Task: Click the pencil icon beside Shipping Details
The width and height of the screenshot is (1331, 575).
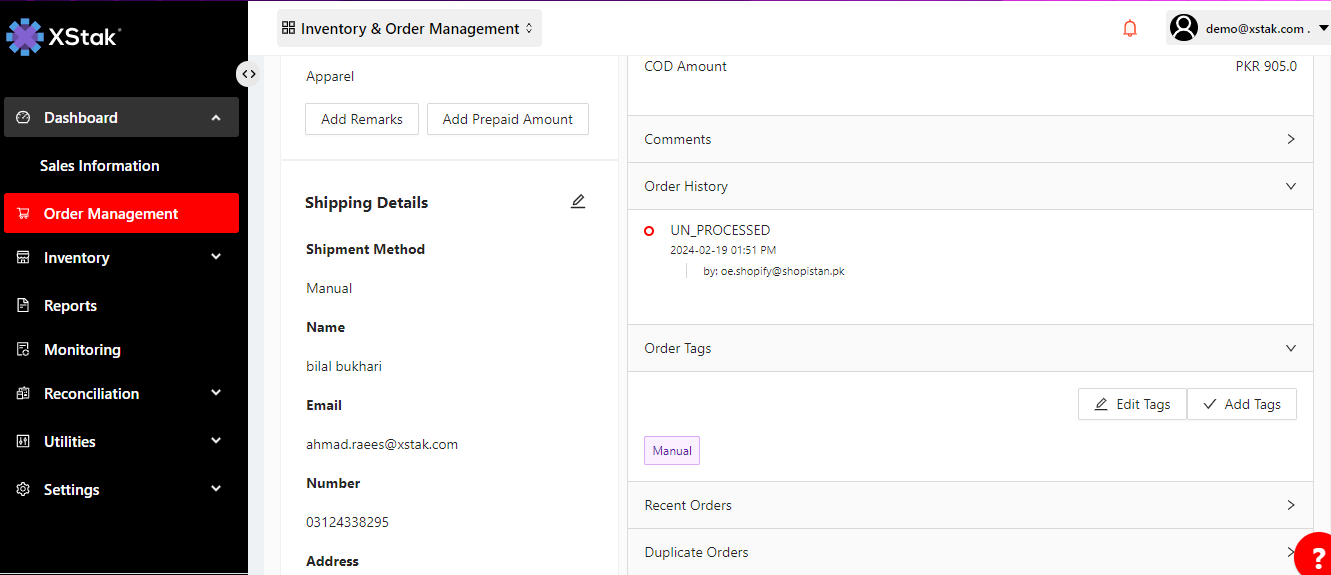Action: click(x=577, y=202)
